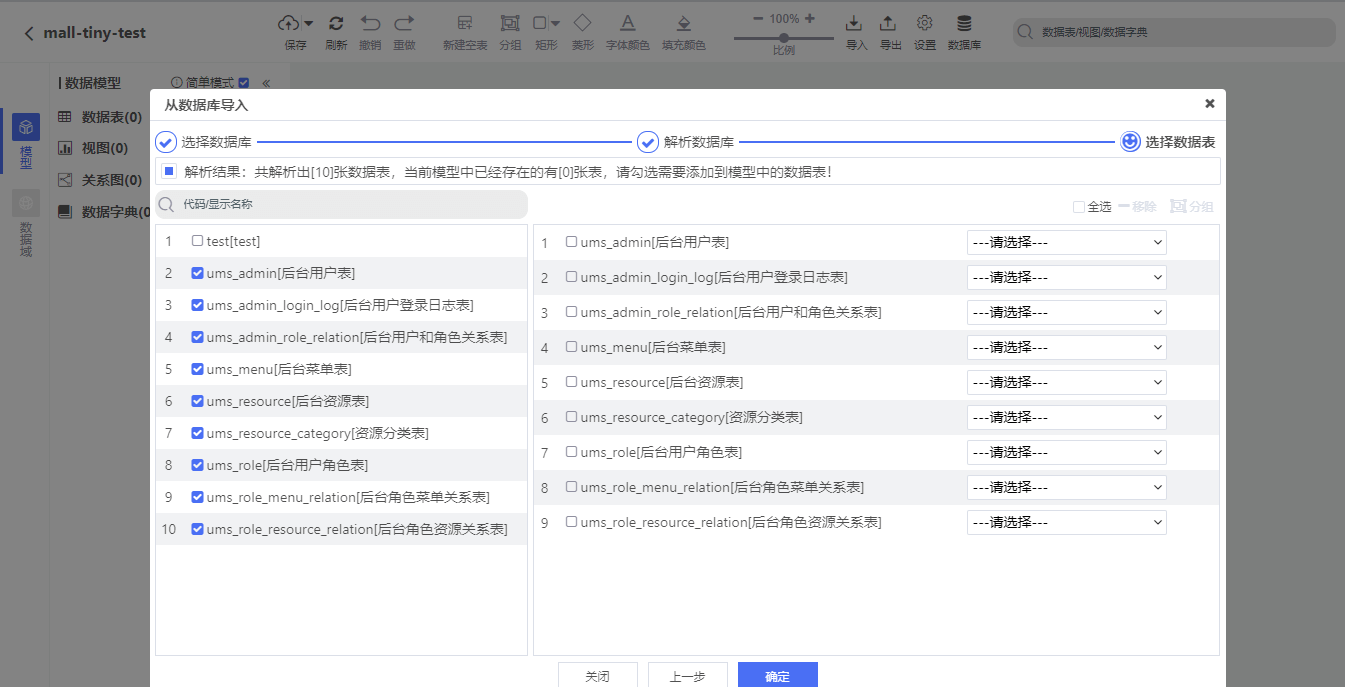Open the dropdown for ums_role row

[x=1066, y=452]
